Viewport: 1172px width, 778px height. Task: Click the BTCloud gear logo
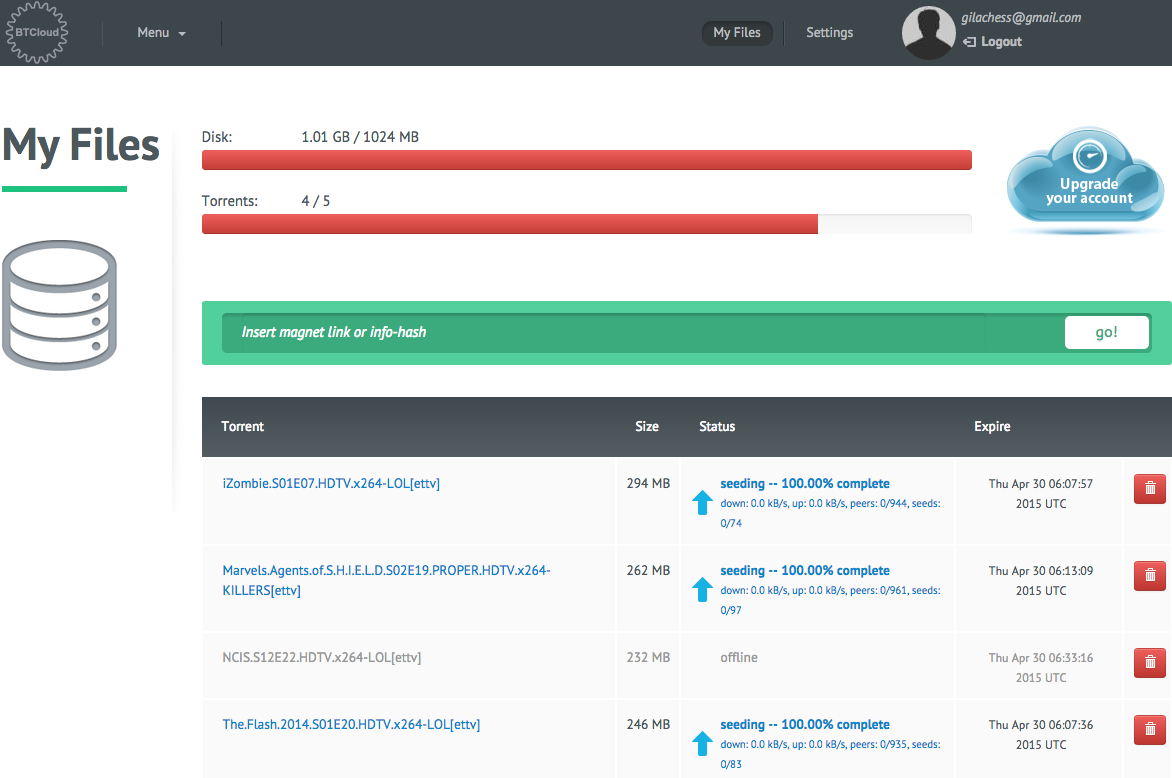pos(37,32)
